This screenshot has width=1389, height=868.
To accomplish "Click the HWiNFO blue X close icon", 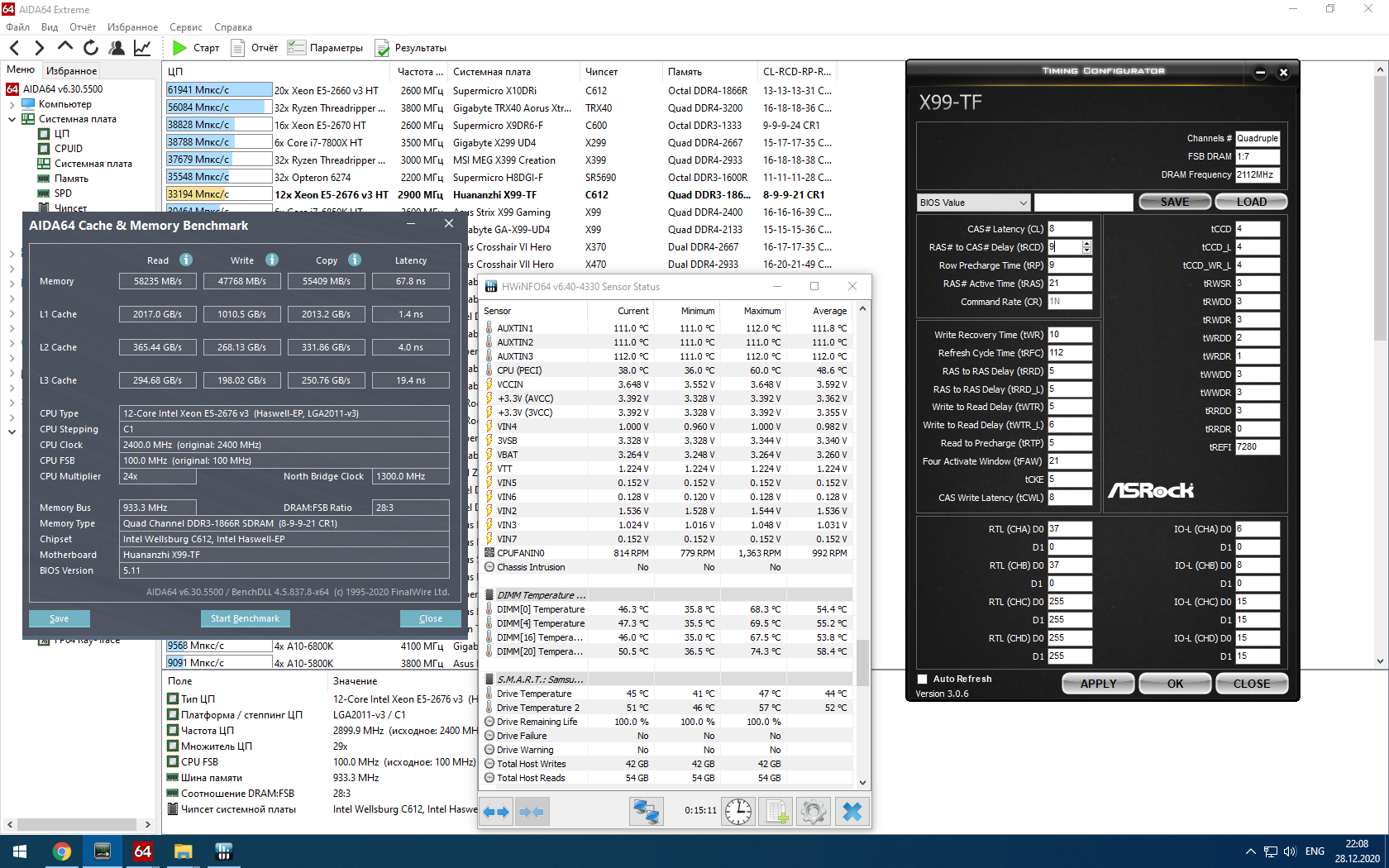I will coord(852,812).
